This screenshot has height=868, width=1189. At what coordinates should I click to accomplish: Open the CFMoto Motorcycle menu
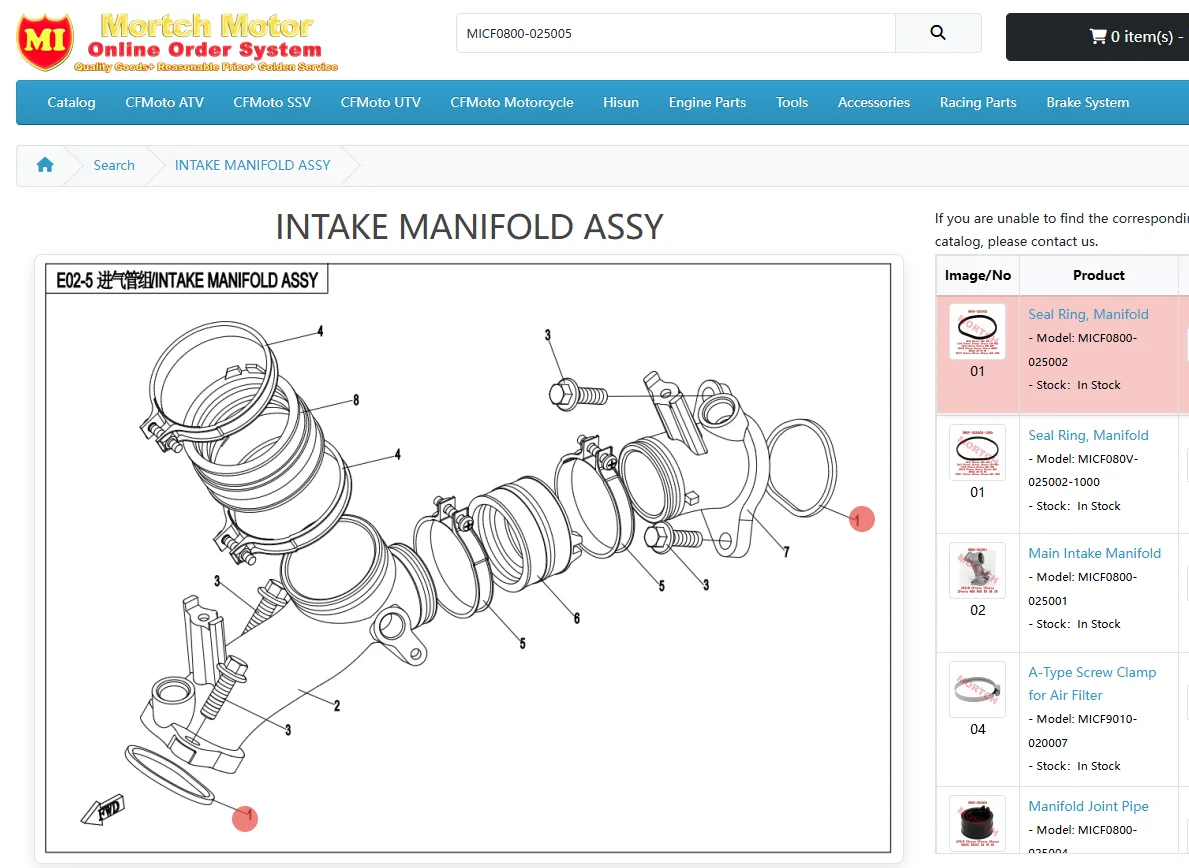coord(512,102)
